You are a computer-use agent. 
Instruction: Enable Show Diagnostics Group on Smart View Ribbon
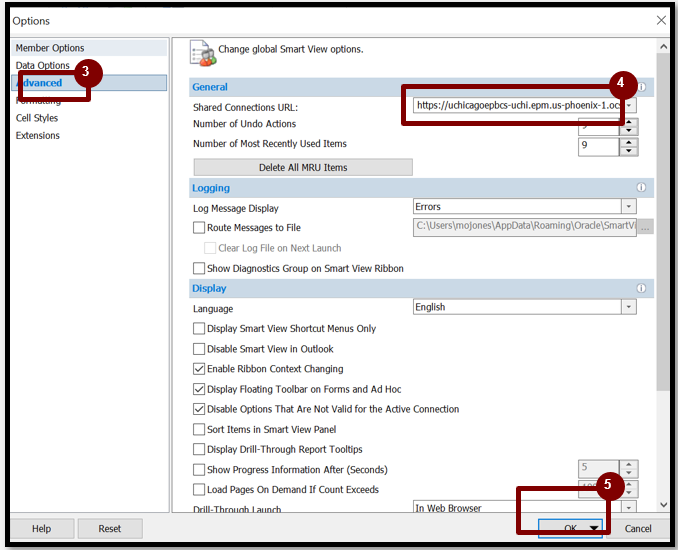(x=199, y=268)
